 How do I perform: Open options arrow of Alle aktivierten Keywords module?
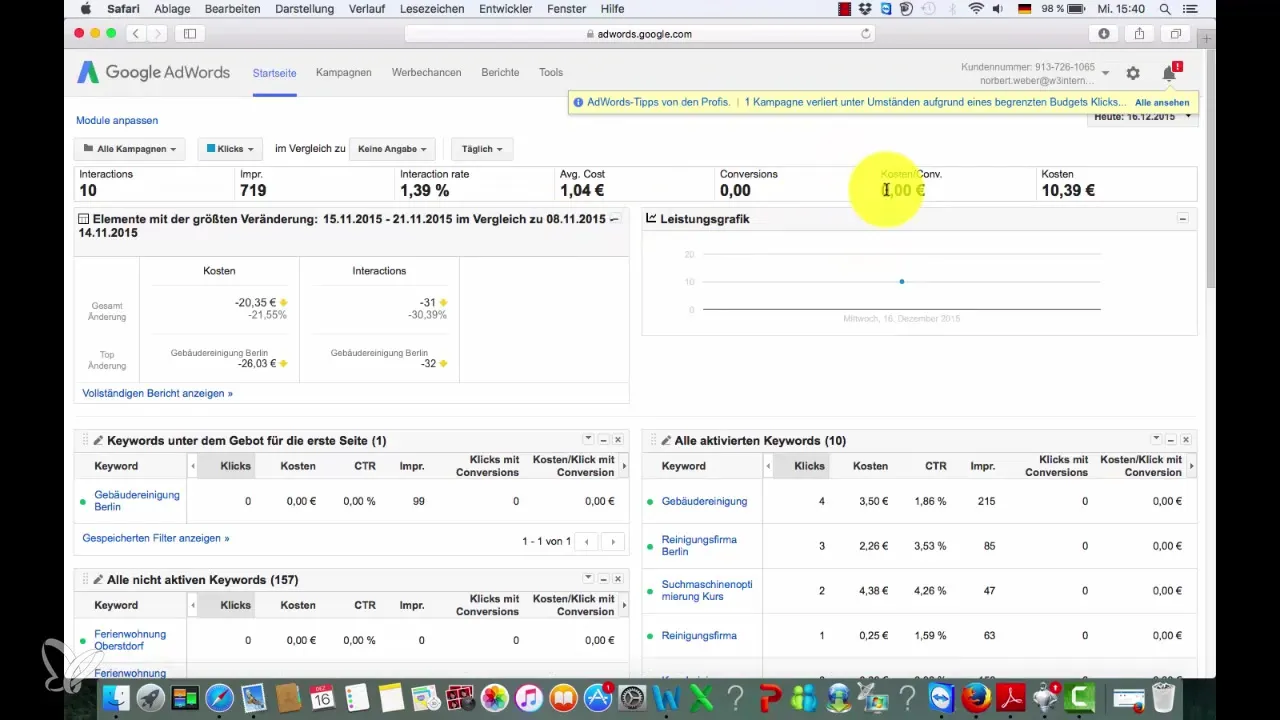click(x=1157, y=440)
